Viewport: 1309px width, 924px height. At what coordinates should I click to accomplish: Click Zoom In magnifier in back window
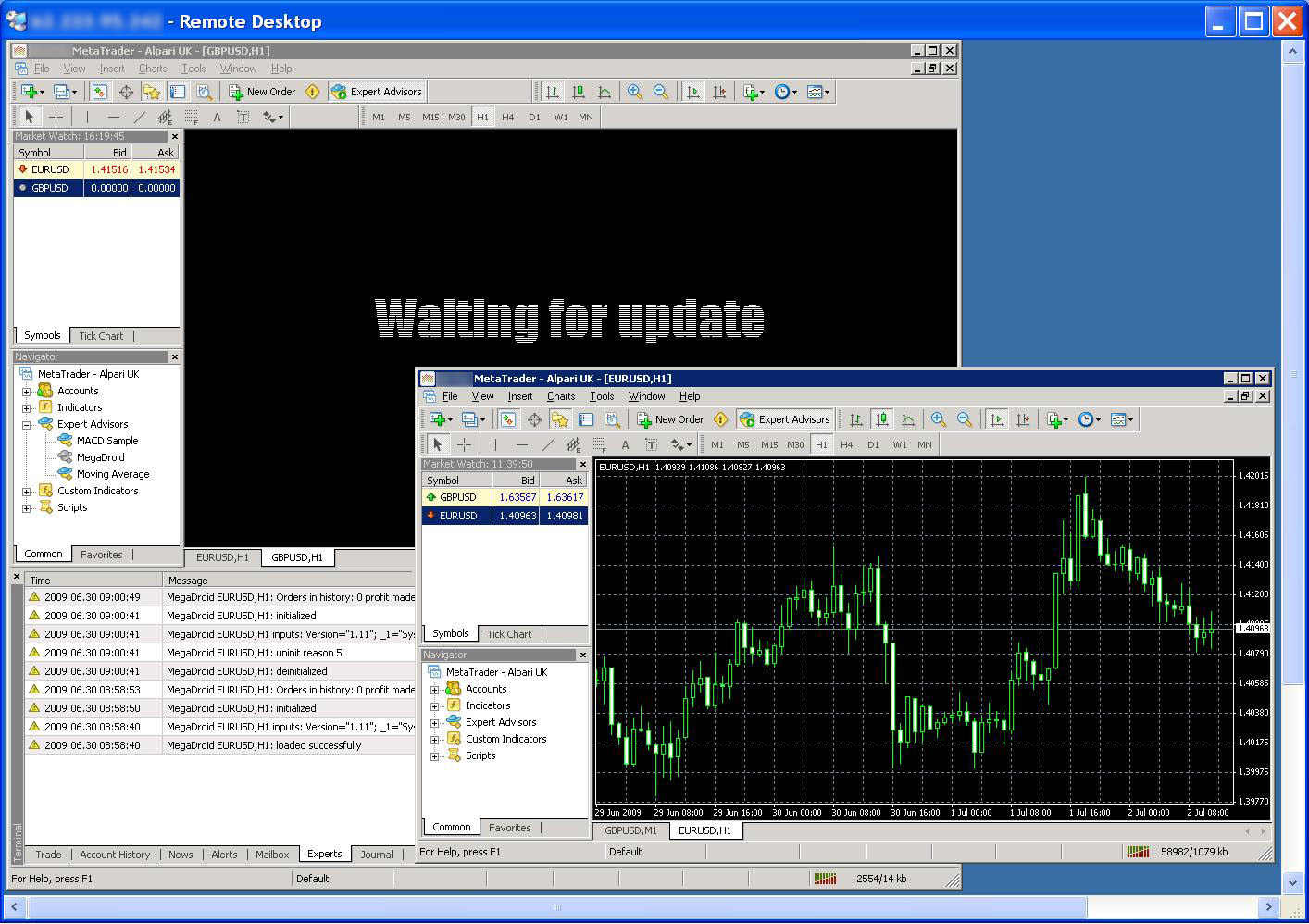[635, 92]
